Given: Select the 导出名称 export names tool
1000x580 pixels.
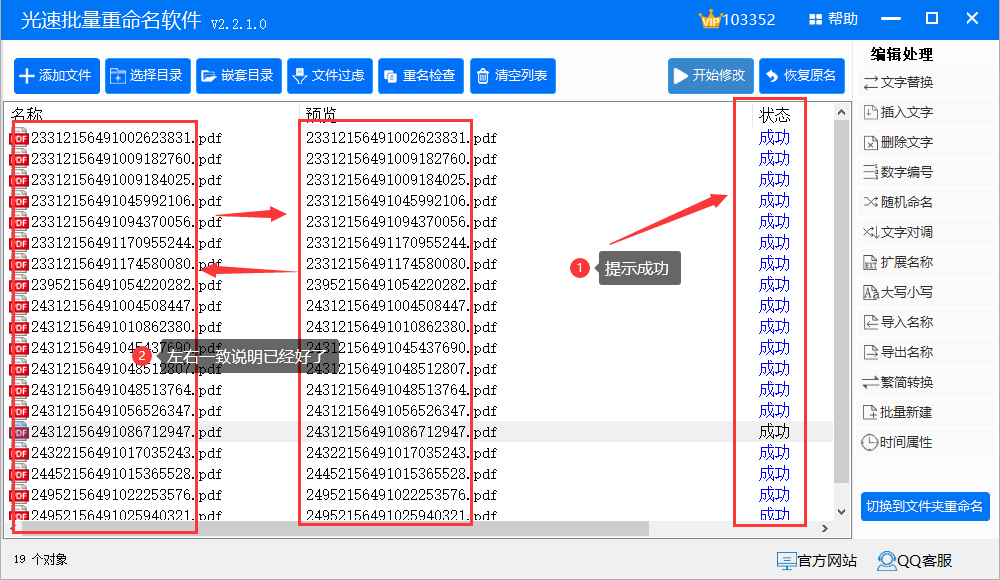Looking at the screenshot, I should pyautogui.click(x=899, y=352).
